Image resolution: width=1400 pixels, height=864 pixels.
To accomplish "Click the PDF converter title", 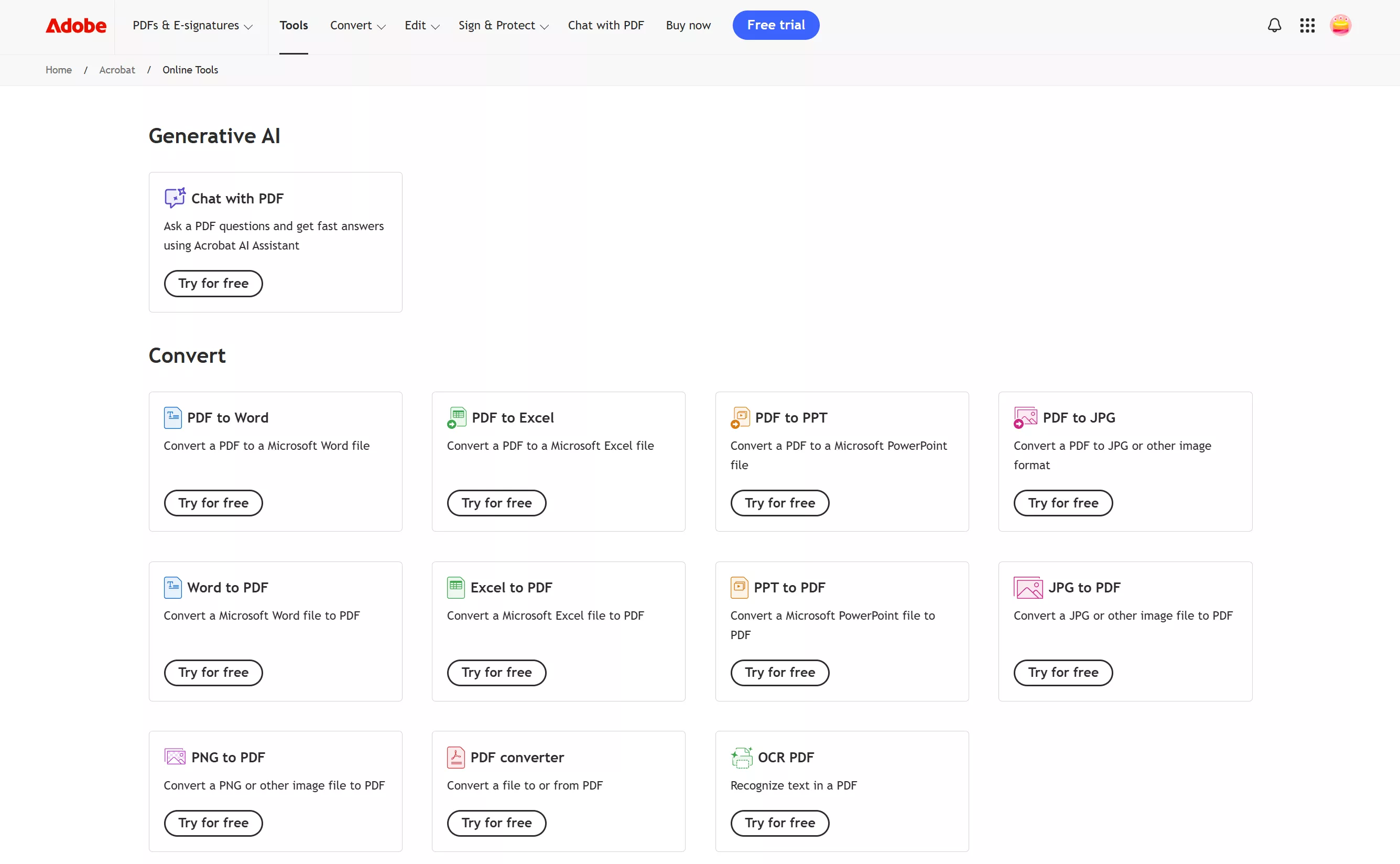I will 517,757.
